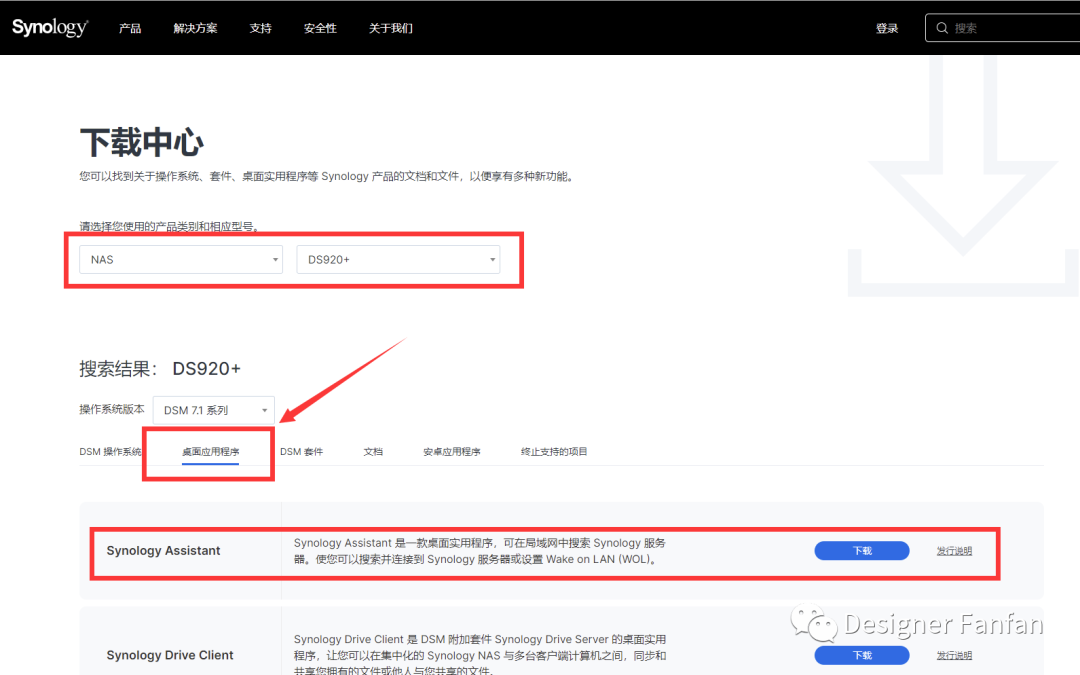Click the 搜索结果: DS920+ heading
Image resolution: width=1080 pixels, height=675 pixels.
coord(160,368)
